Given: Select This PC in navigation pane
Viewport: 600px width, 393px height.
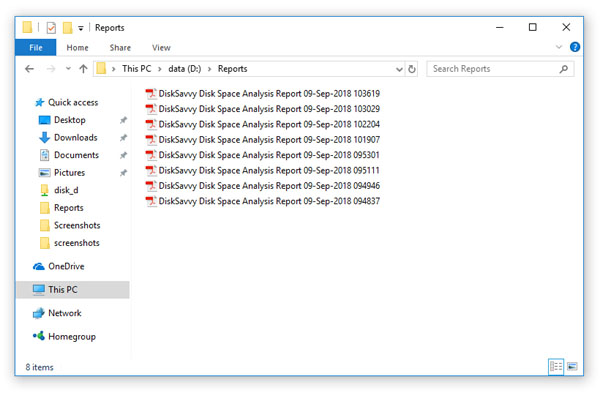Looking at the screenshot, I should [x=73, y=290].
